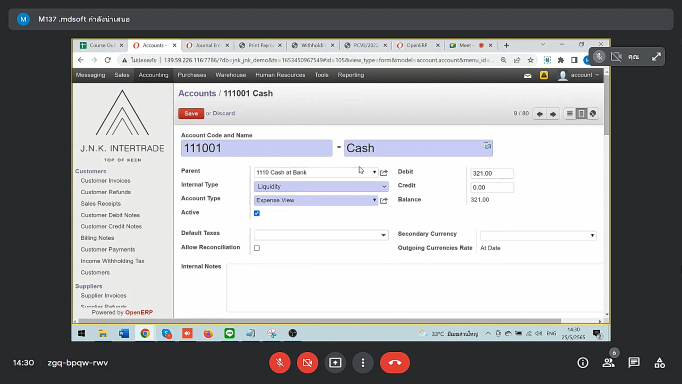
Task: Go back in browser history
Action: coord(80,60)
